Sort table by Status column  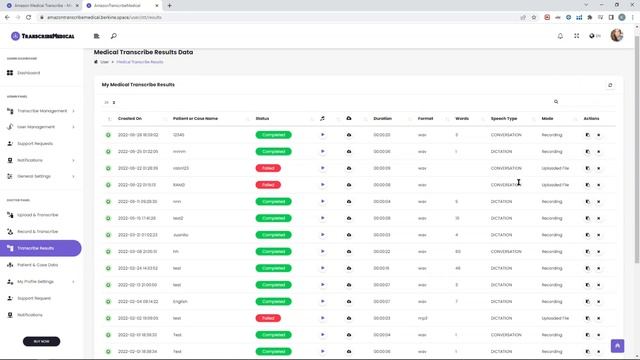pos(262,118)
